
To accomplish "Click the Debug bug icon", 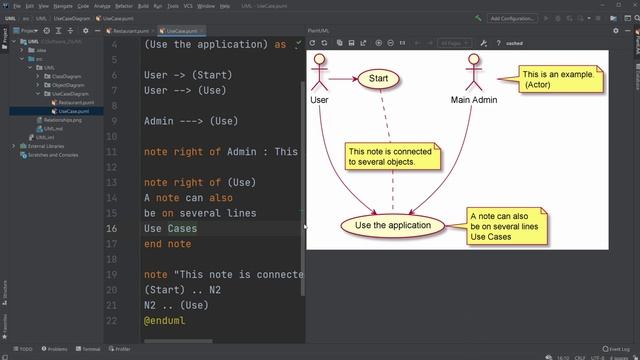I will (558, 18).
